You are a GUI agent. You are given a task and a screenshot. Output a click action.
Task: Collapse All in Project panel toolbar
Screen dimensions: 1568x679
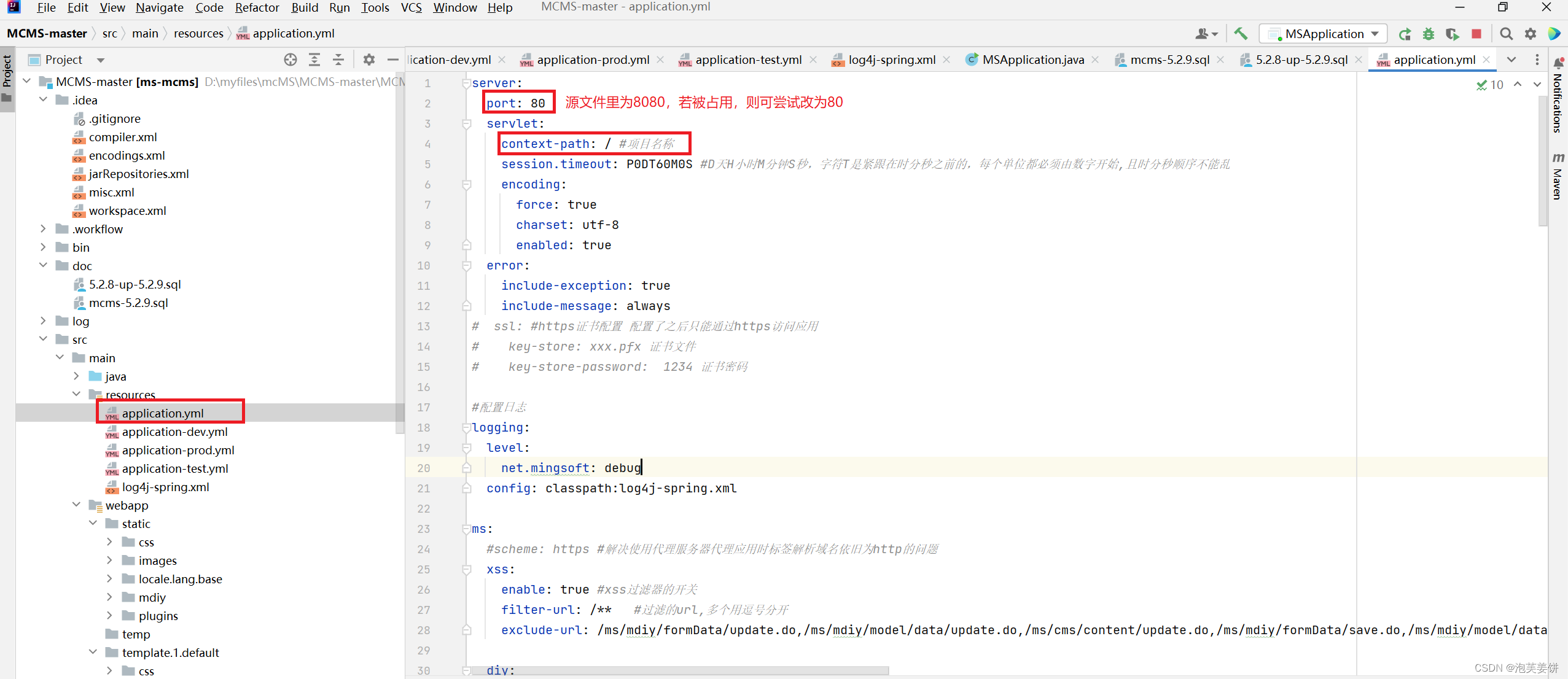[x=338, y=60]
